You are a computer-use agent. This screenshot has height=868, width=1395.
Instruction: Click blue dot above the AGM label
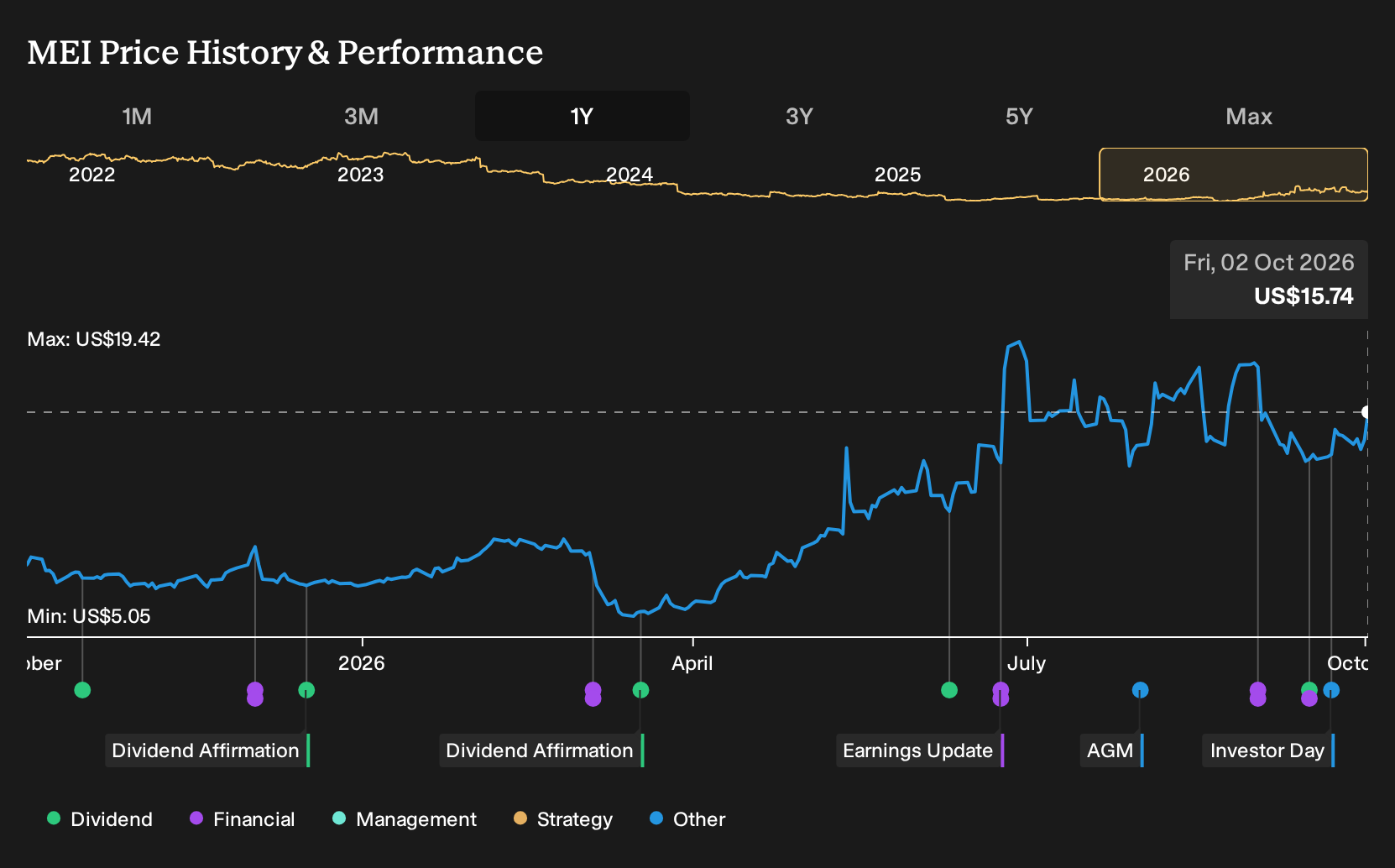[1140, 690]
